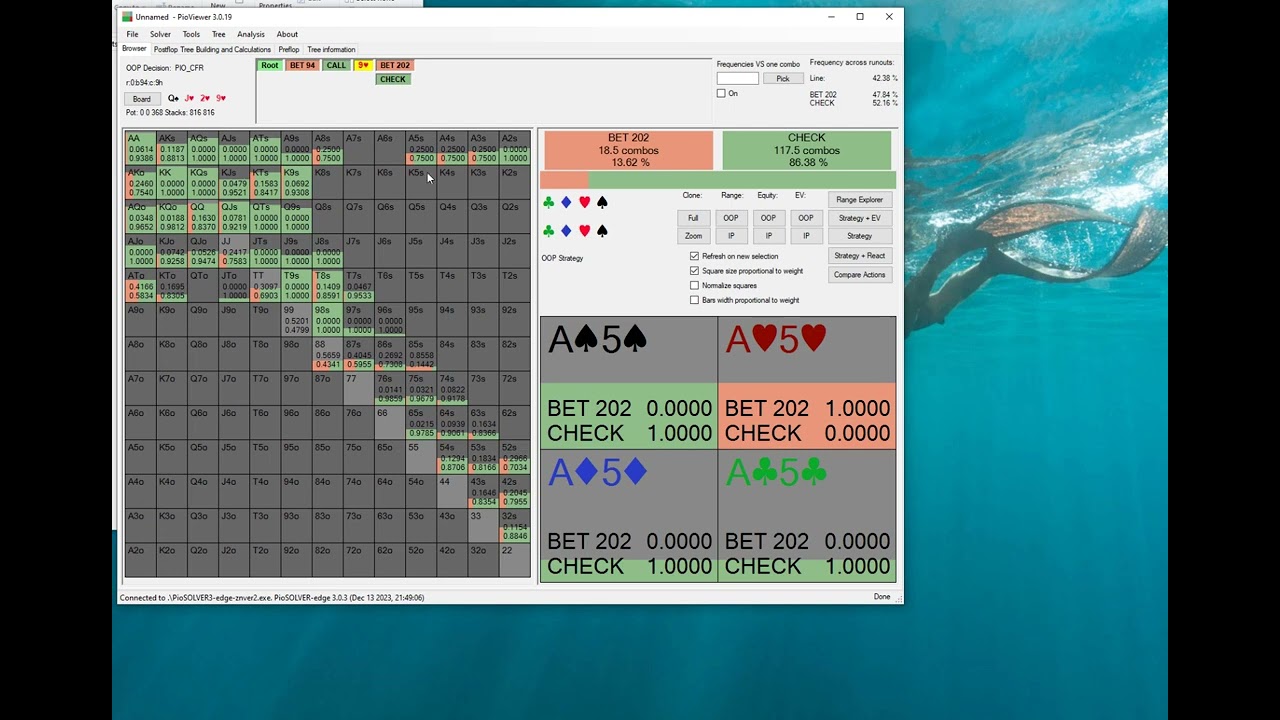The width and height of the screenshot is (1280, 720).
Task: Open the Range Explorer
Action: click(x=860, y=200)
